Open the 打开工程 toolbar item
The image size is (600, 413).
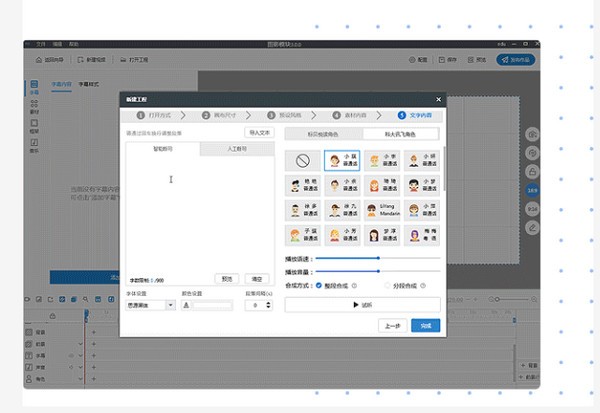coord(144,60)
